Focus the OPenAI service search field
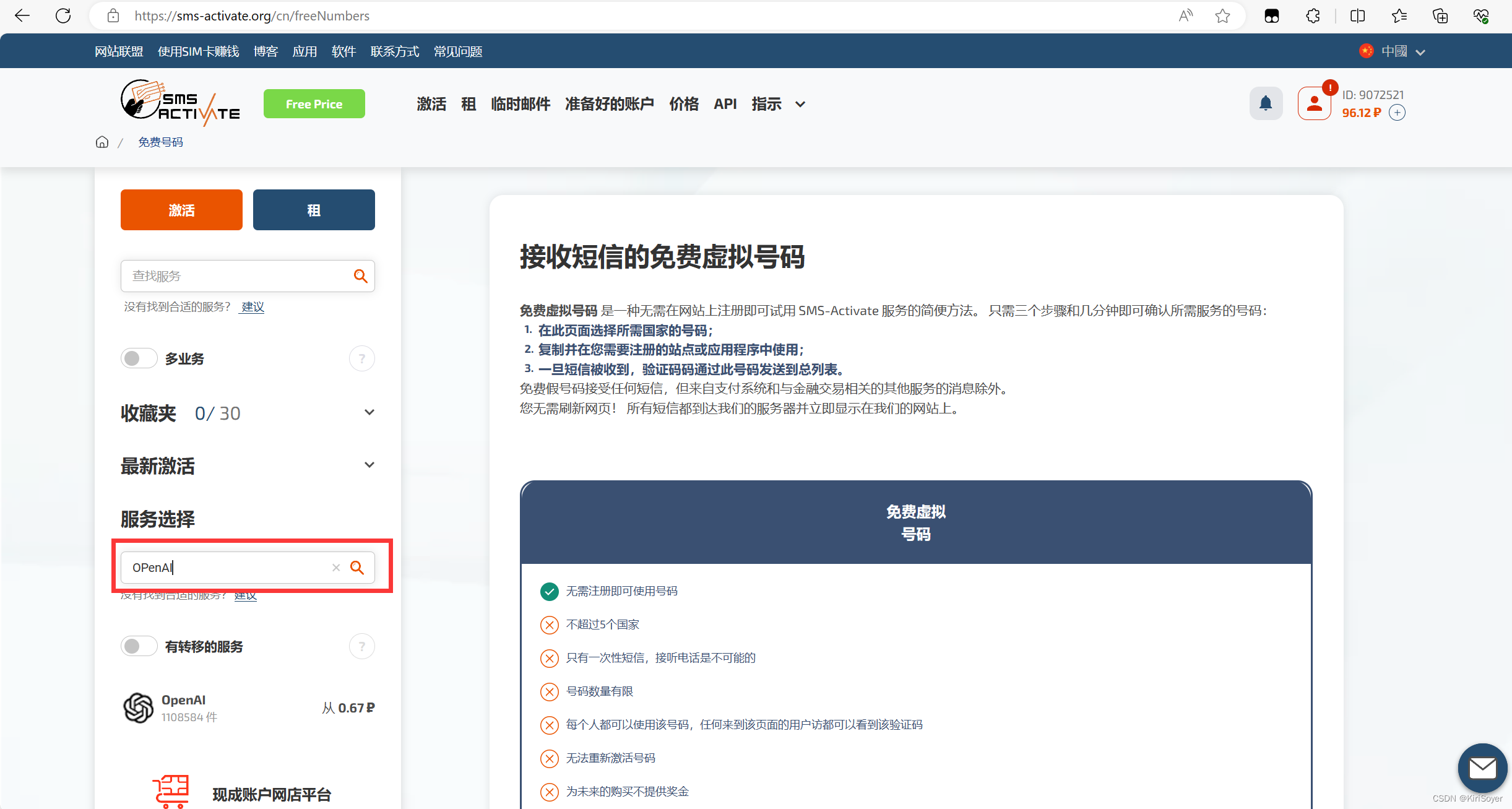1512x809 pixels. [x=248, y=568]
